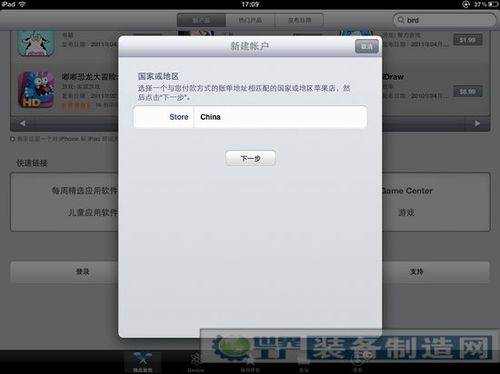This screenshot has width=500, height=374.
Task: Click the magnifier icon in the search box
Action: coord(400,20)
